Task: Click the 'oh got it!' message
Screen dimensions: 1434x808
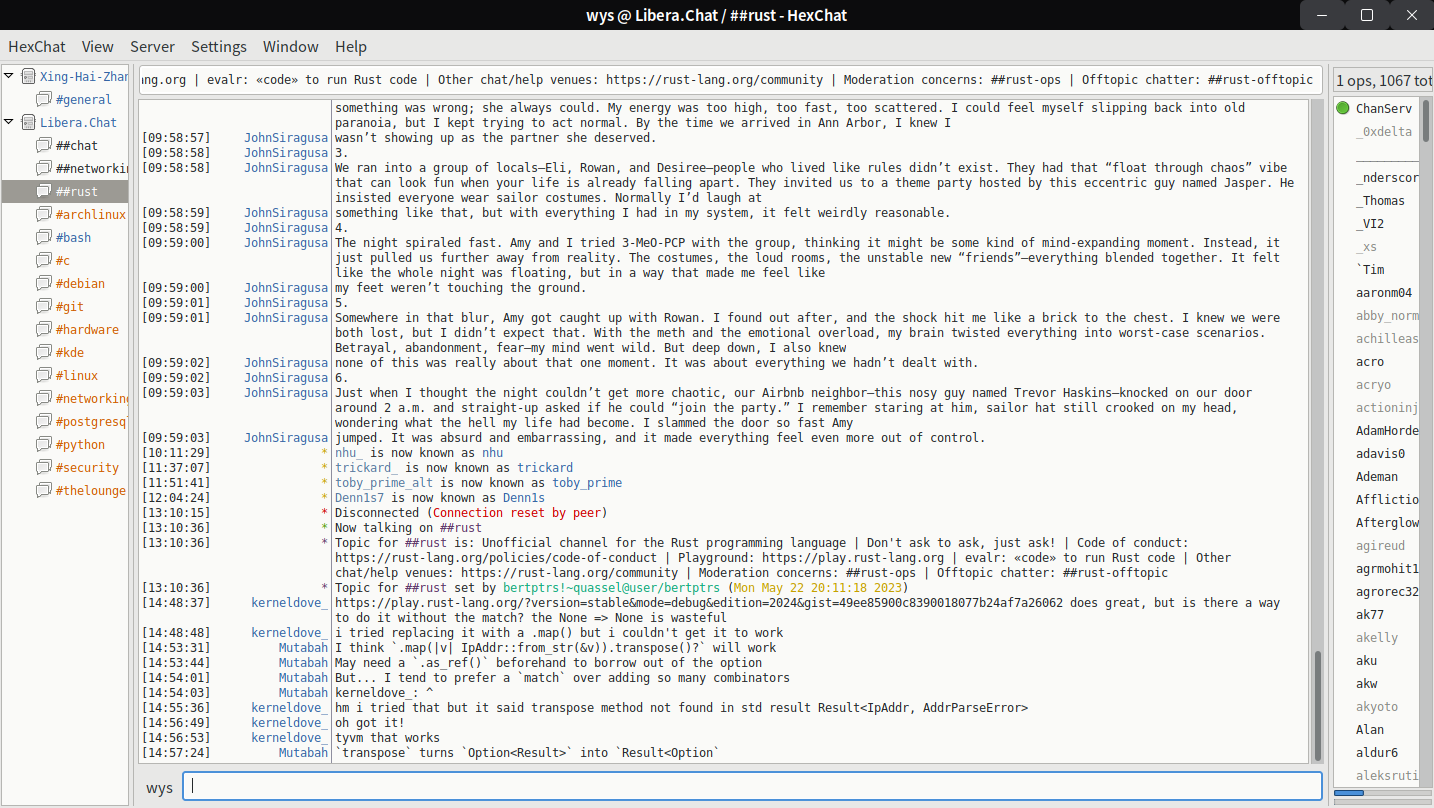Action: pos(370,723)
